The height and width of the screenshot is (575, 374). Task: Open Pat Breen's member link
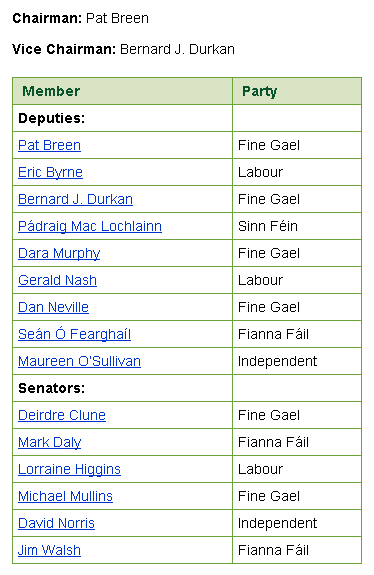click(x=50, y=145)
